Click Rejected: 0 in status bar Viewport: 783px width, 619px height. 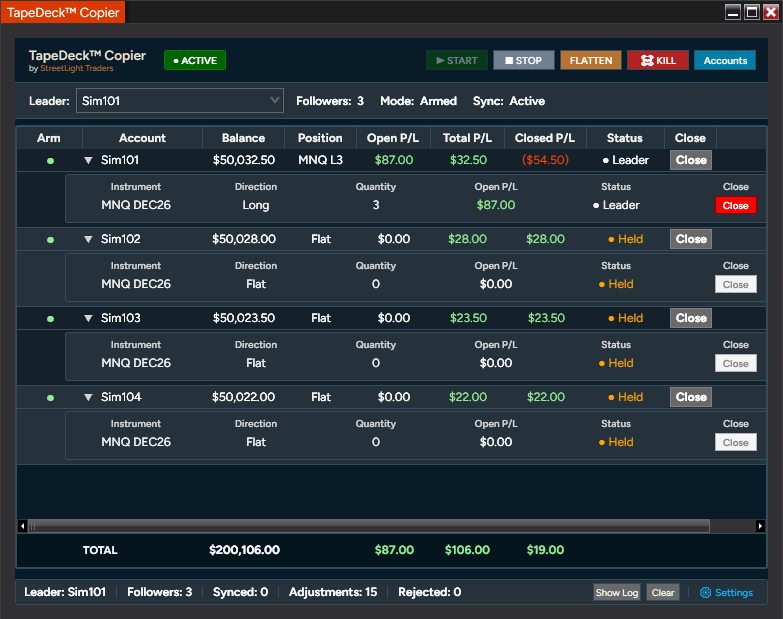pos(429,592)
